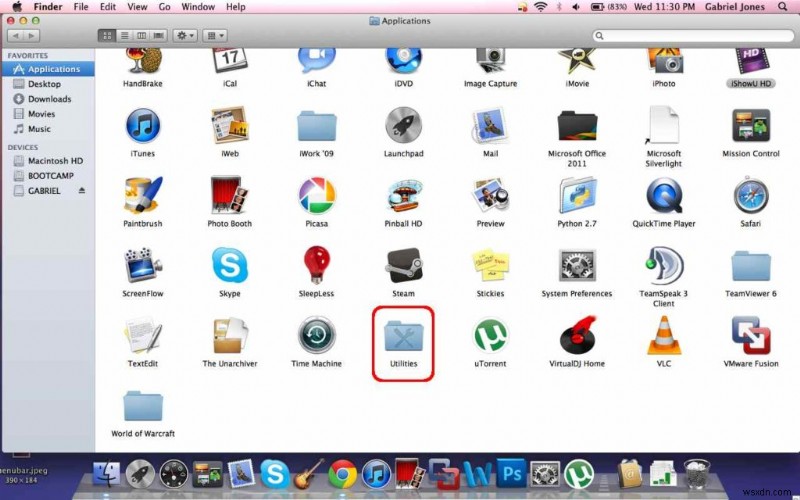The image size is (800, 500).
Task: Select the ScreenFlow app
Action: [143, 265]
